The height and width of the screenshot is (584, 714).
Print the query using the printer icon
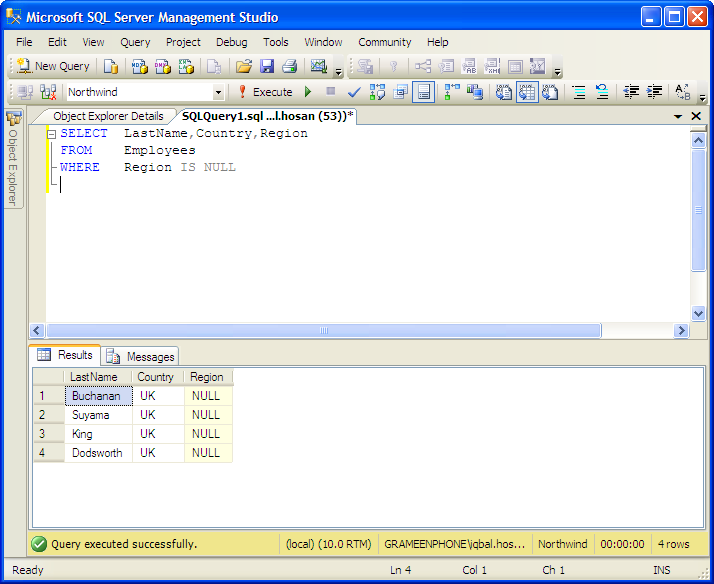click(290, 66)
